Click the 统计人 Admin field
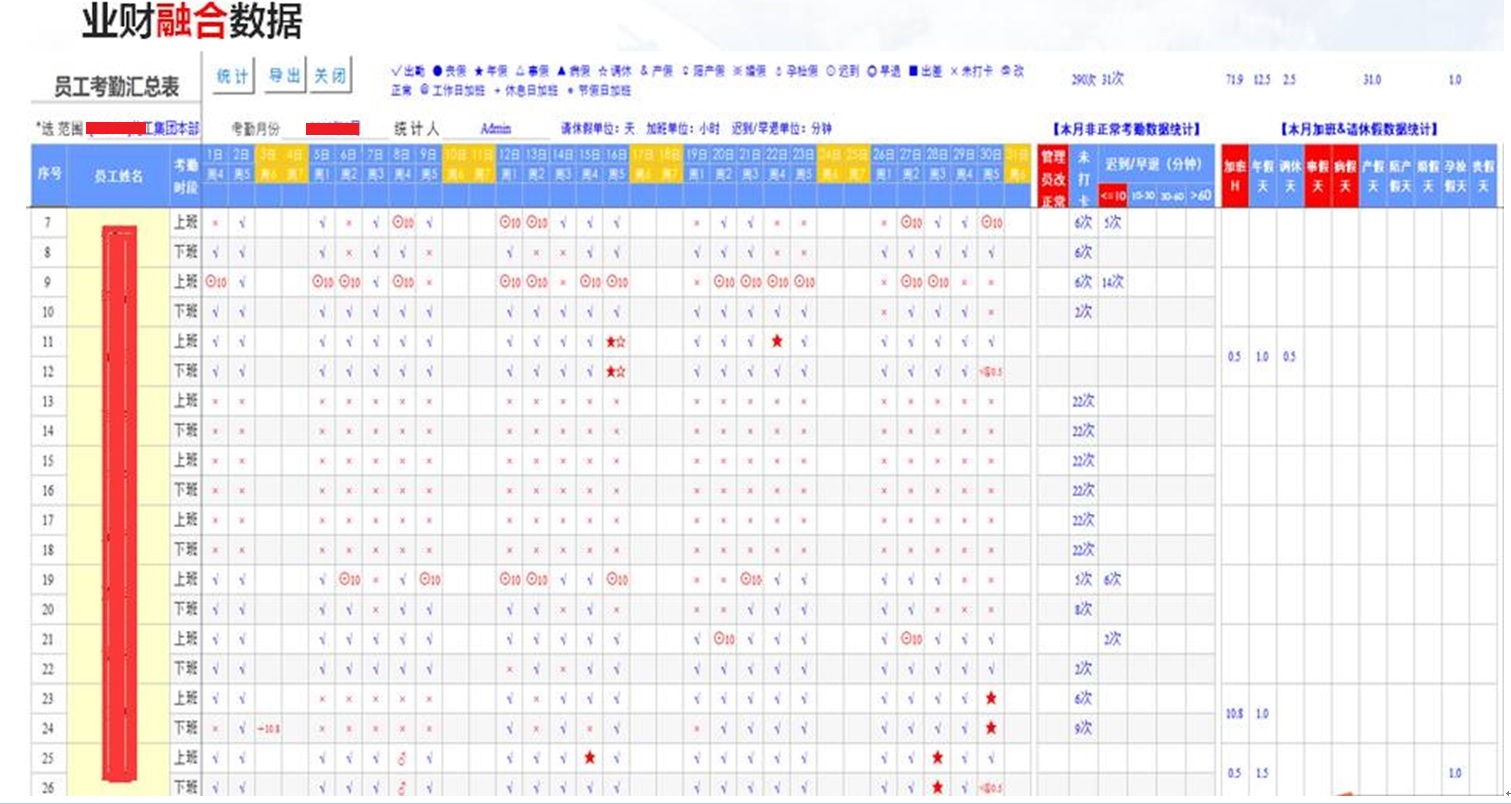The width and height of the screenshot is (1511, 804). pyautogui.click(x=495, y=129)
